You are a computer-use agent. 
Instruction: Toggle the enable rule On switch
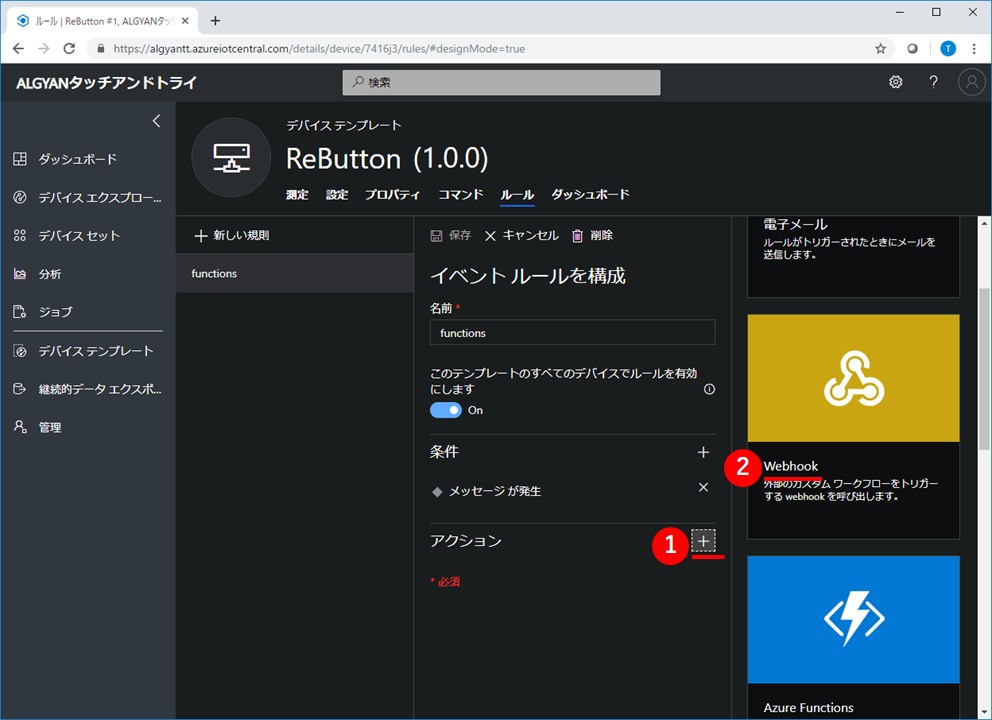(445, 410)
